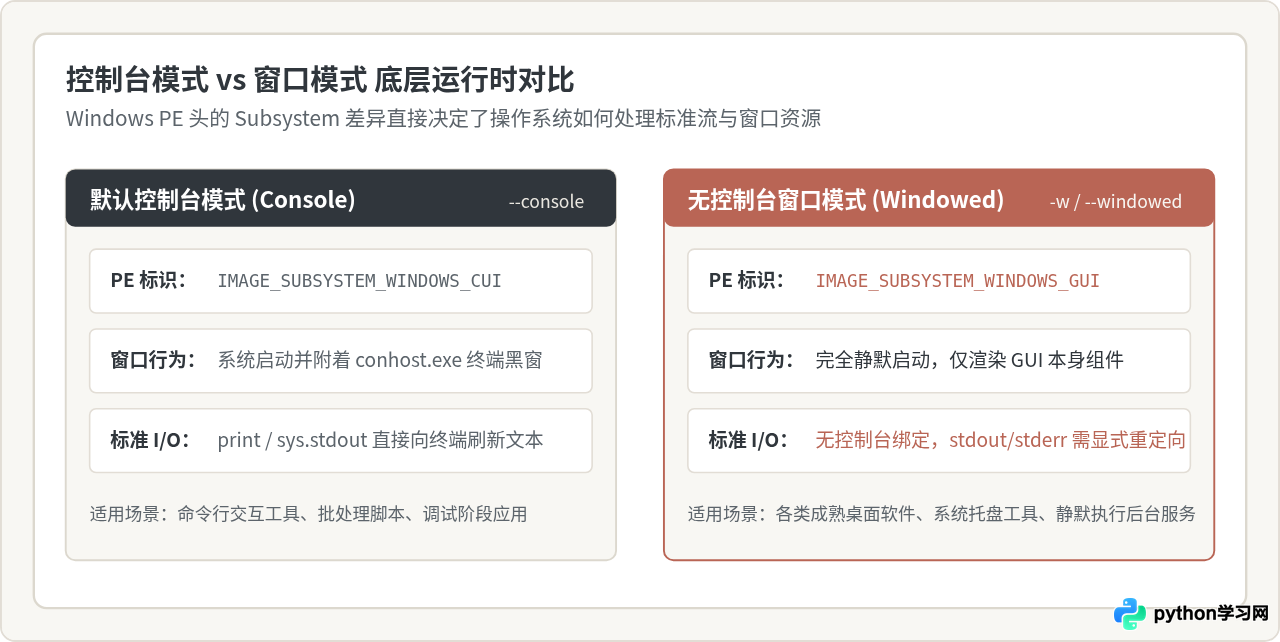Click the PE 标识 label in Windowed card
Viewport: 1280px width, 642px height.
[746, 281]
